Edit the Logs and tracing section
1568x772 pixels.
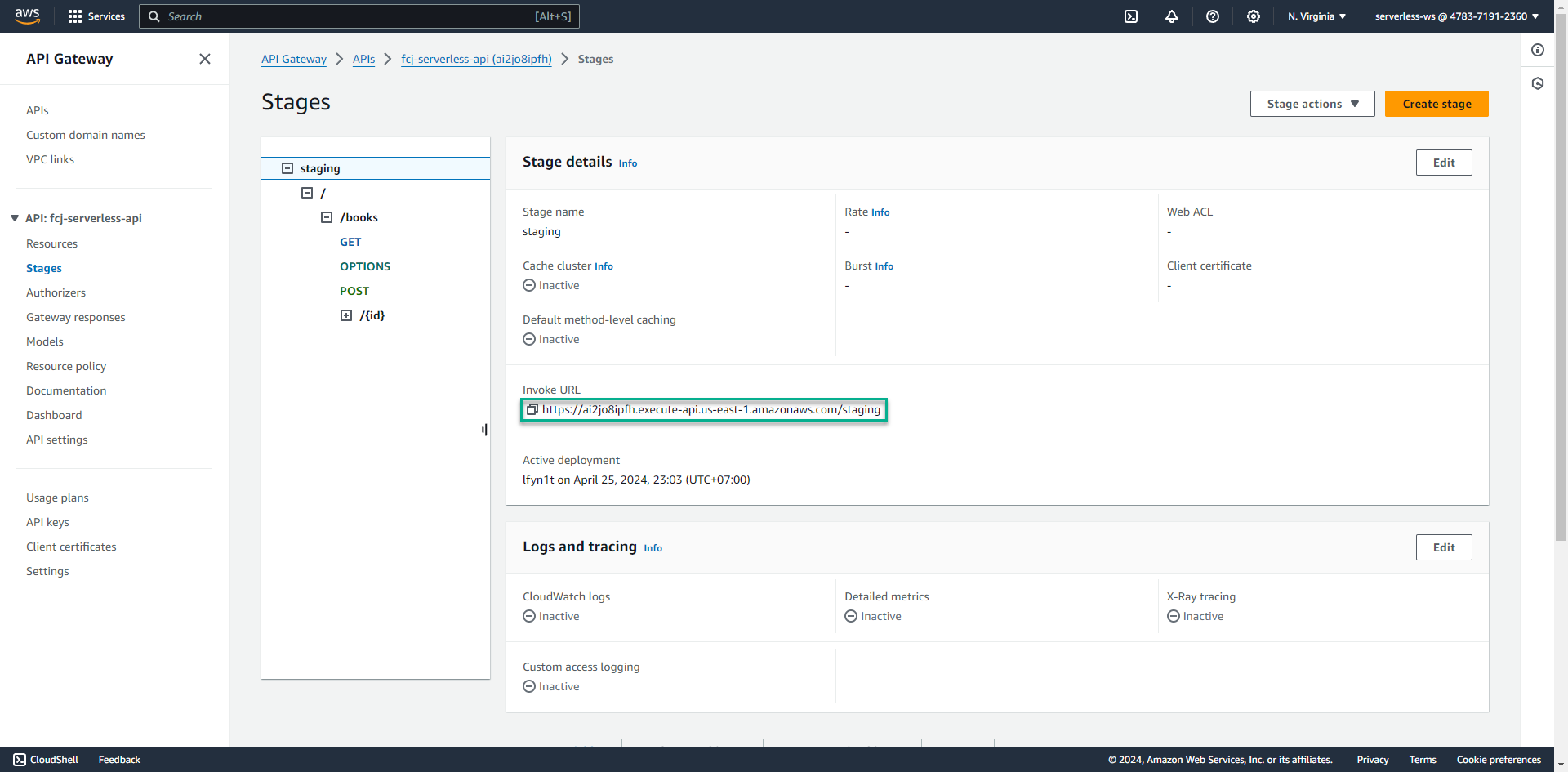point(1444,547)
